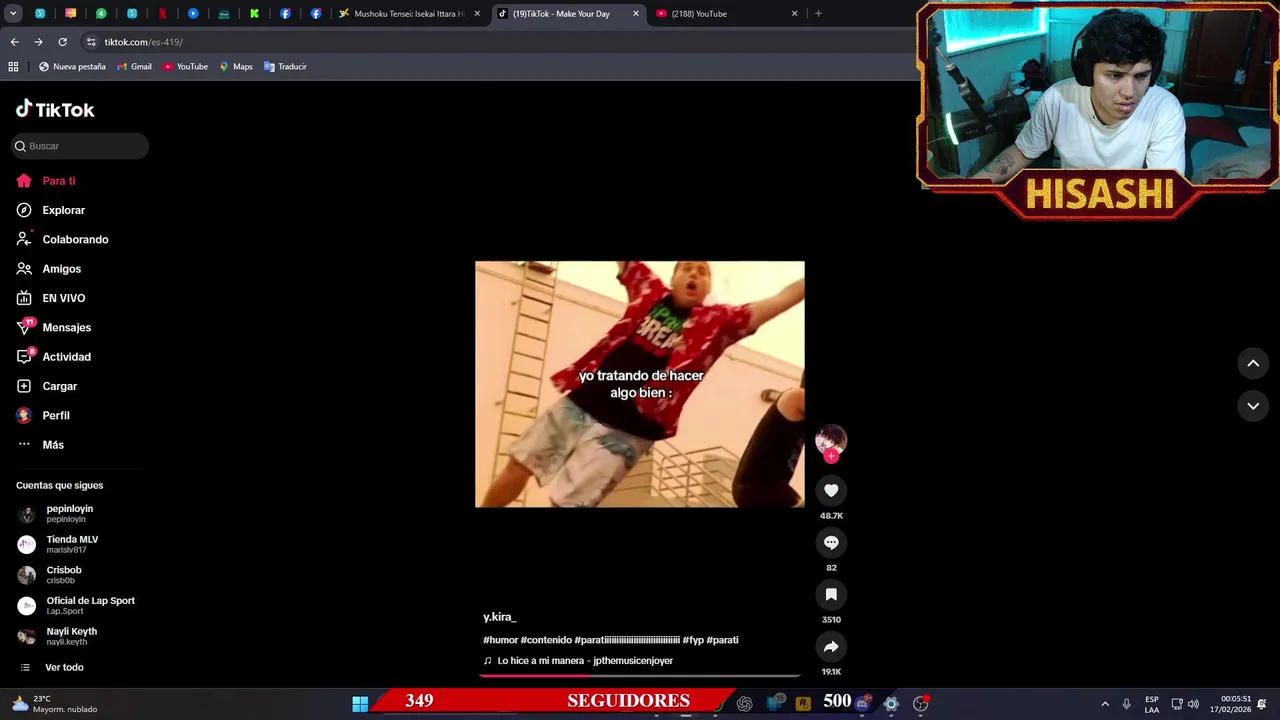Screen dimensions: 1280x720
Task: Open comments with speech bubble icon
Action: click(x=831, y=542)
